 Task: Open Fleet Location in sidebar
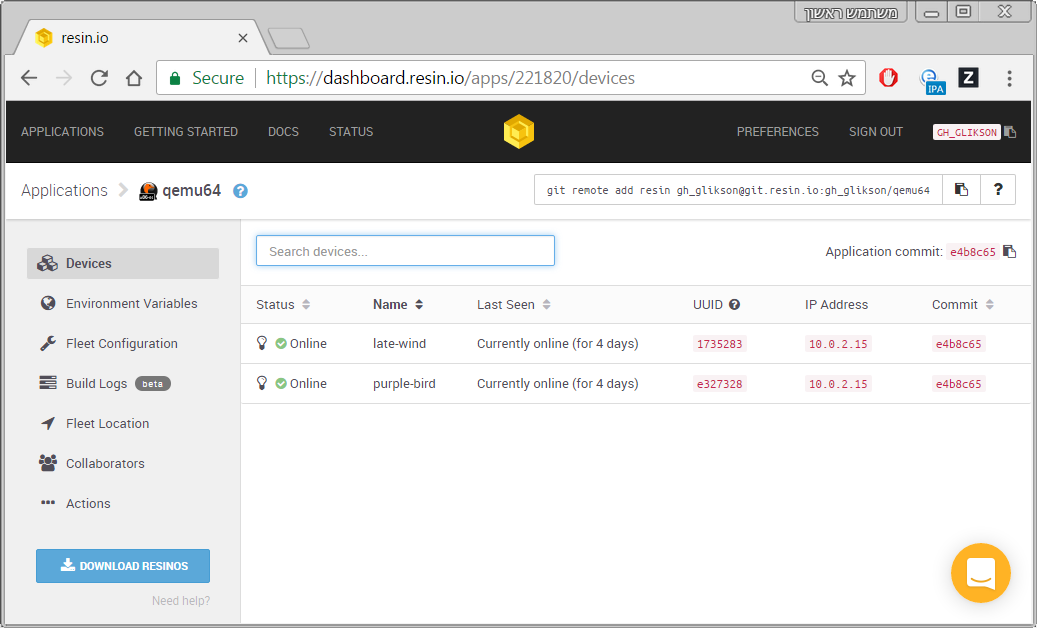[x=123, y=424]
